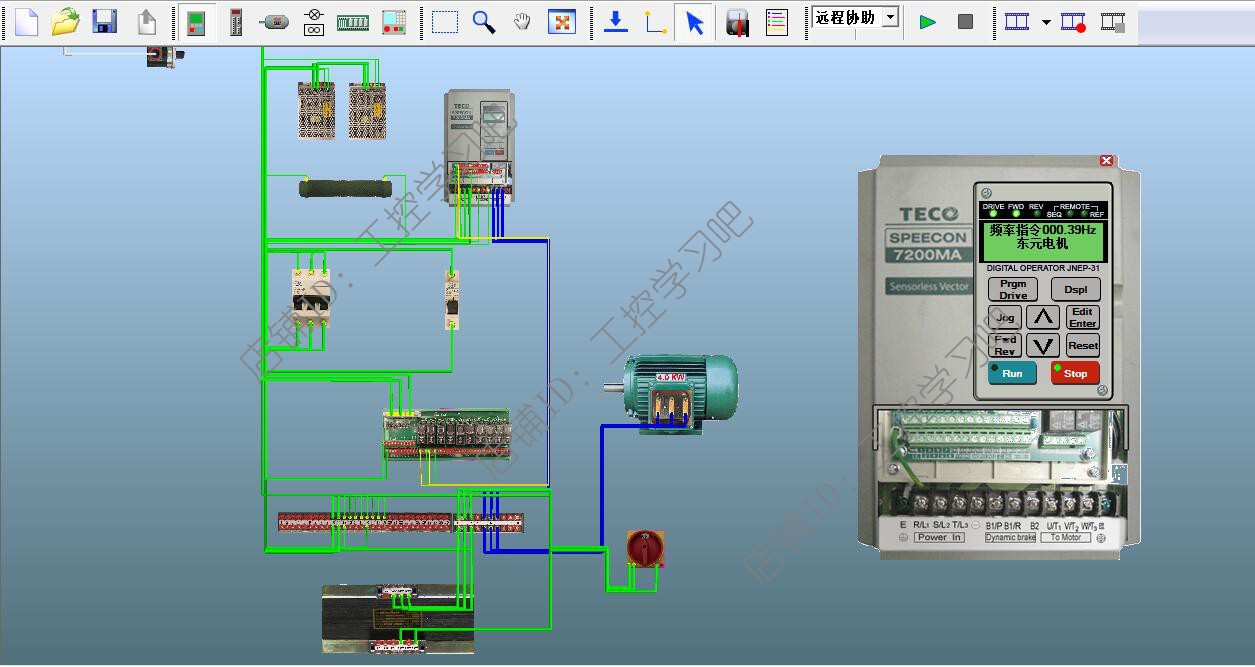Select the wire drawing tool
1255x667 pixels.
[655, 22]
